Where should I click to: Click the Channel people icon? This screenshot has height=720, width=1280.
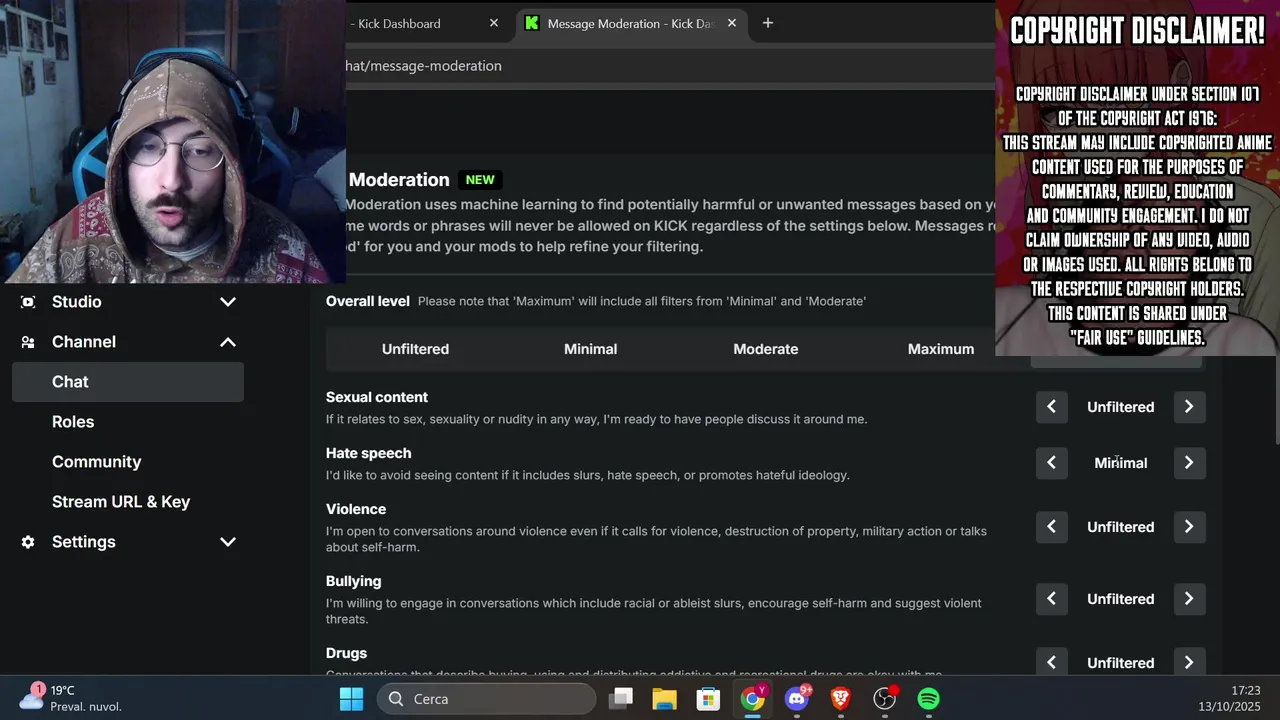pyautogui.click(x=28, y=342)
